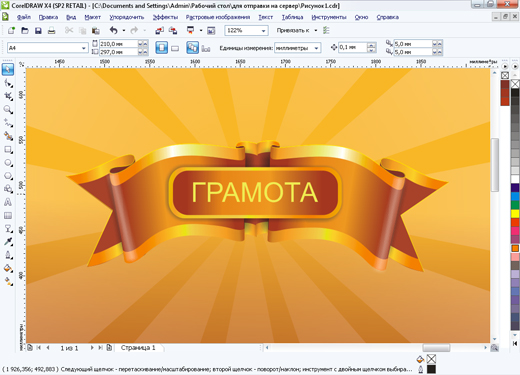Select the Freehand drawing tool
This screenshot has height=375, width=520.
pos(8,123)
